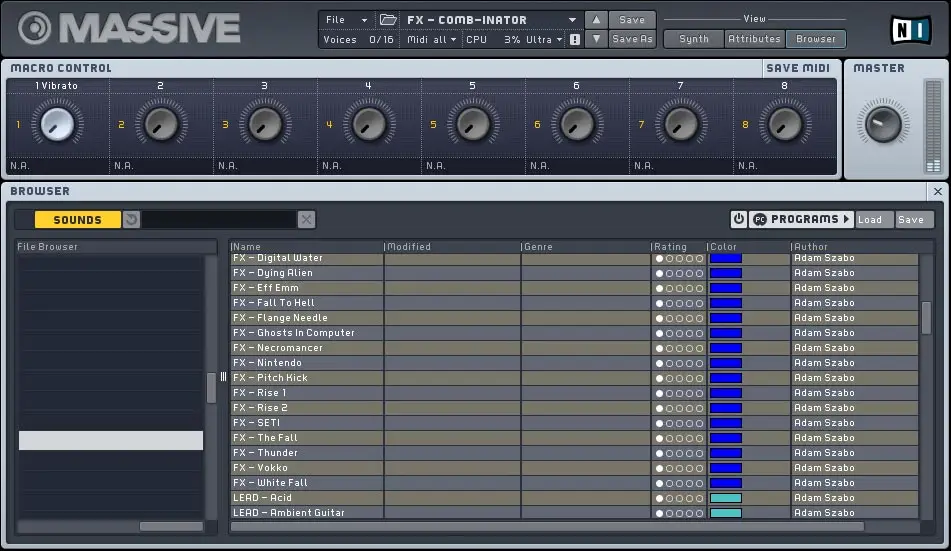Viewport: 951px width, 551px height.
Task: Set fifth rating dot for FX - Vokko
Action: (x=699, y=468)
